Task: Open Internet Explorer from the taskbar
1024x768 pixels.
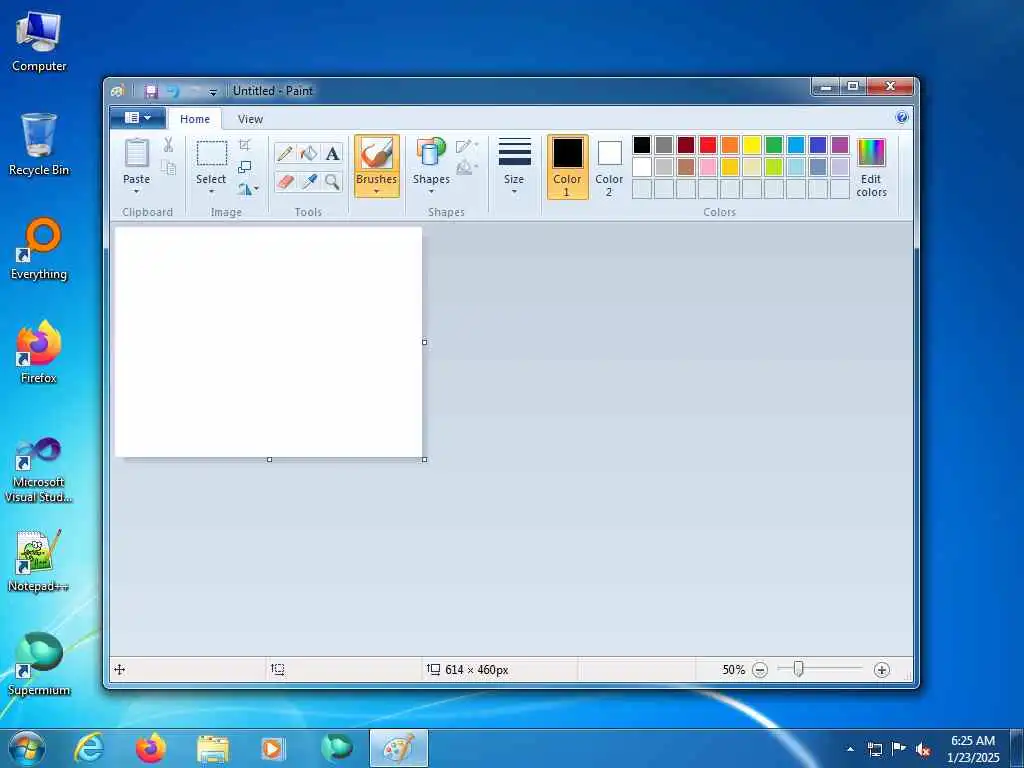Action: [x=89, y=748]
